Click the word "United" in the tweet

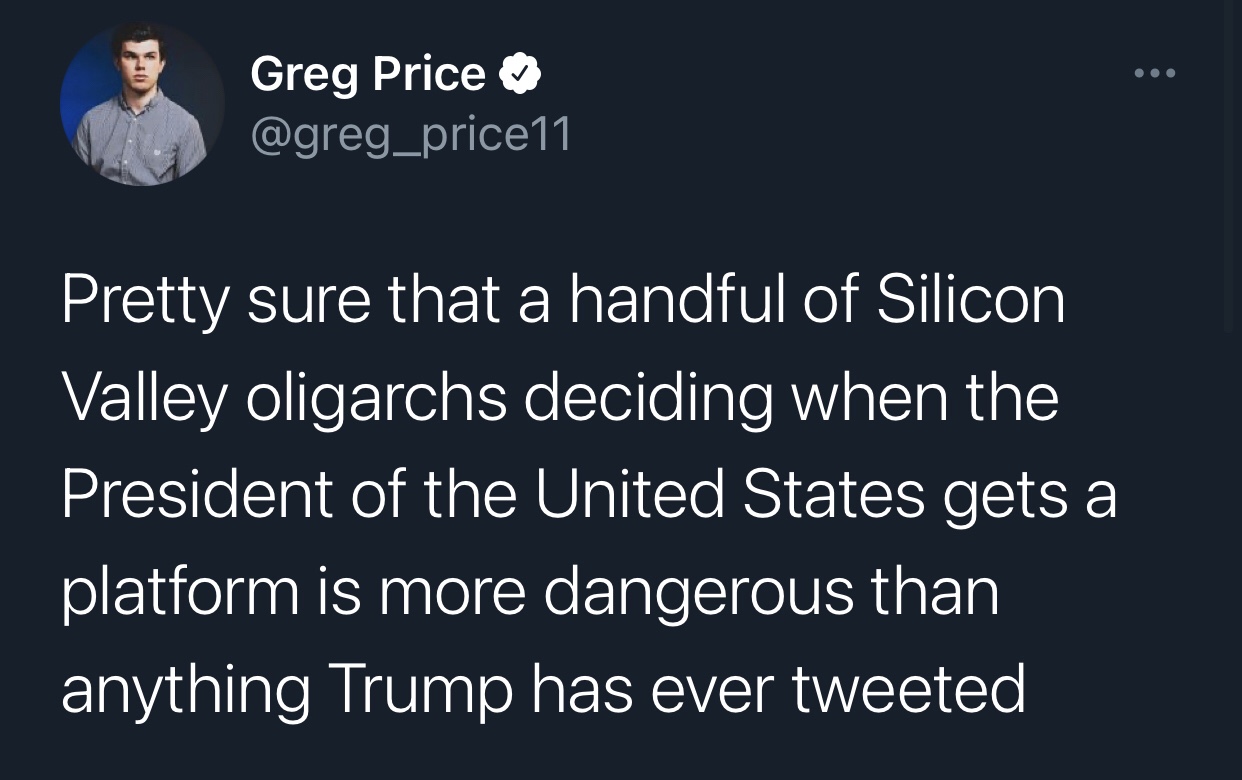click(x=629, y=493)
